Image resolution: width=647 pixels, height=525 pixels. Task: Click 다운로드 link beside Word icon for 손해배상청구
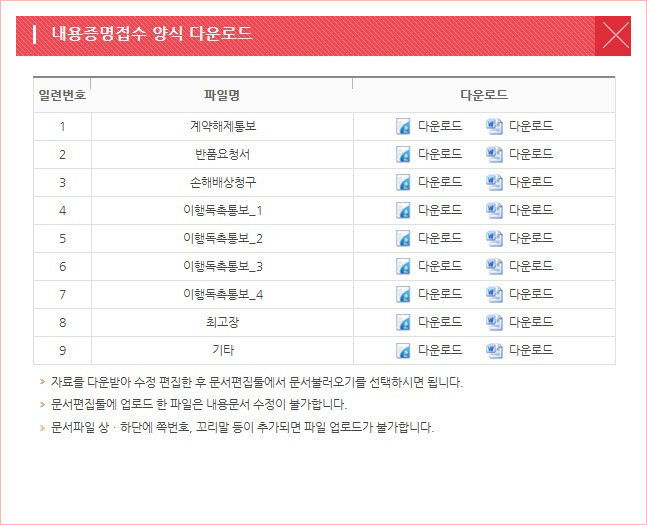coord(531,182)
